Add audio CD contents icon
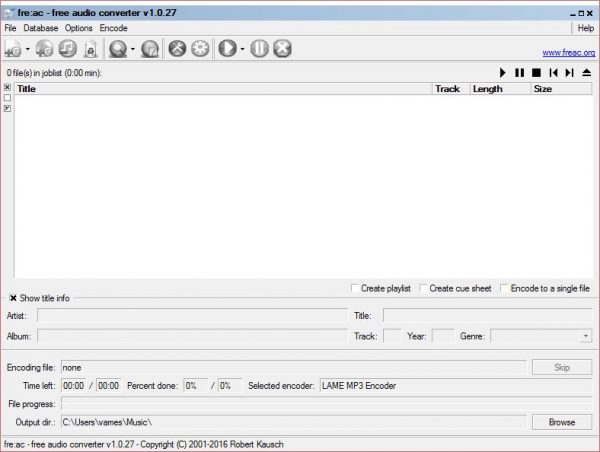 click(x=45, y=49)
